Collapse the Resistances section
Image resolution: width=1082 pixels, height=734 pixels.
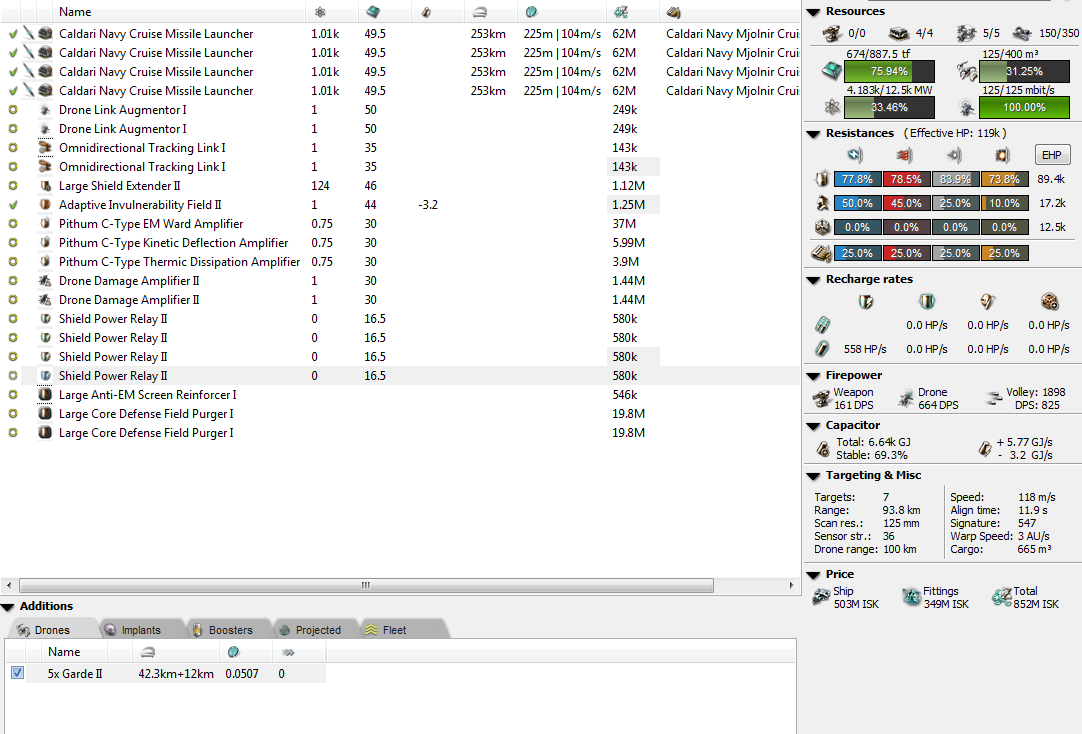[x=813, y=134]
